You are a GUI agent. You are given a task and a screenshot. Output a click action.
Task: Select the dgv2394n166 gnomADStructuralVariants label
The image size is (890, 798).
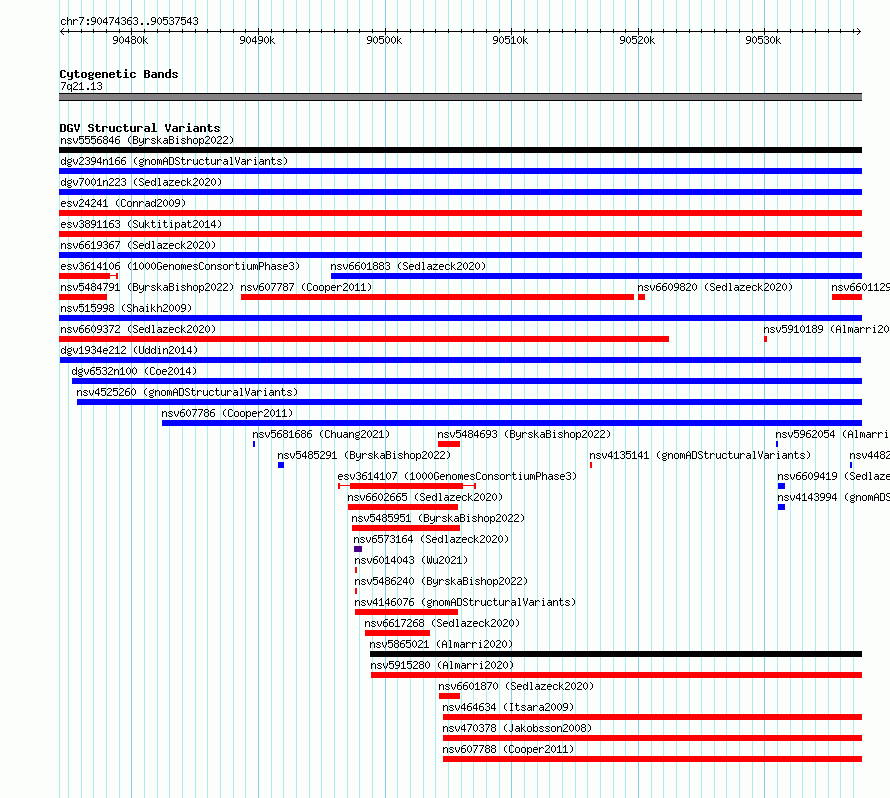click(174, 161)
